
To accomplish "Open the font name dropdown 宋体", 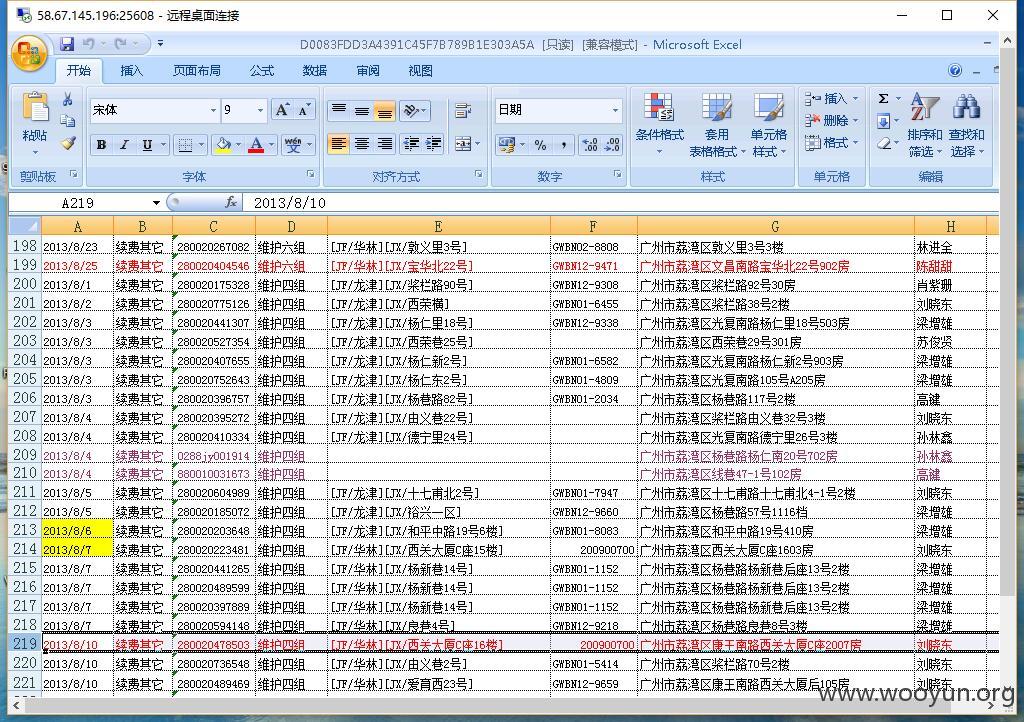I will [x=213, y=110].
